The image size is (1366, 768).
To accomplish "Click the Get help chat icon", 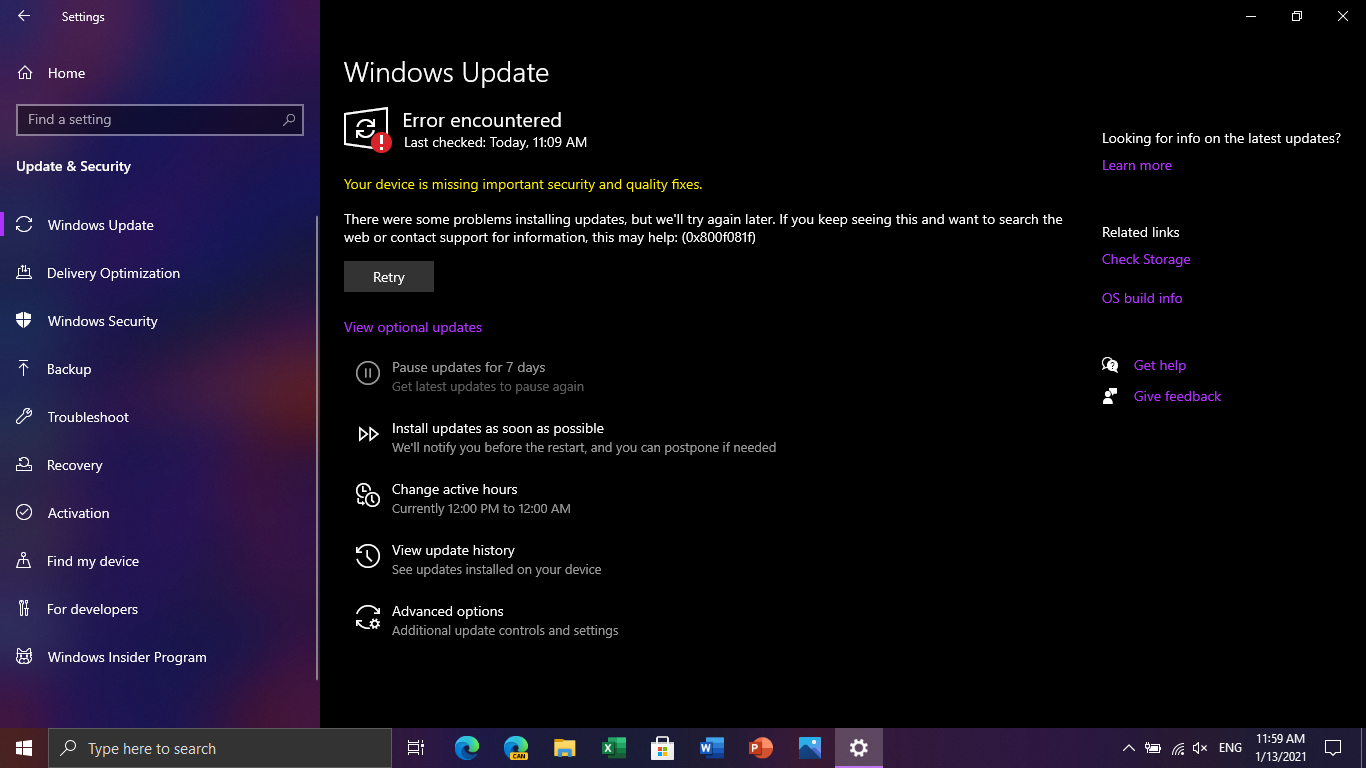I will [x=1110, y=365].
